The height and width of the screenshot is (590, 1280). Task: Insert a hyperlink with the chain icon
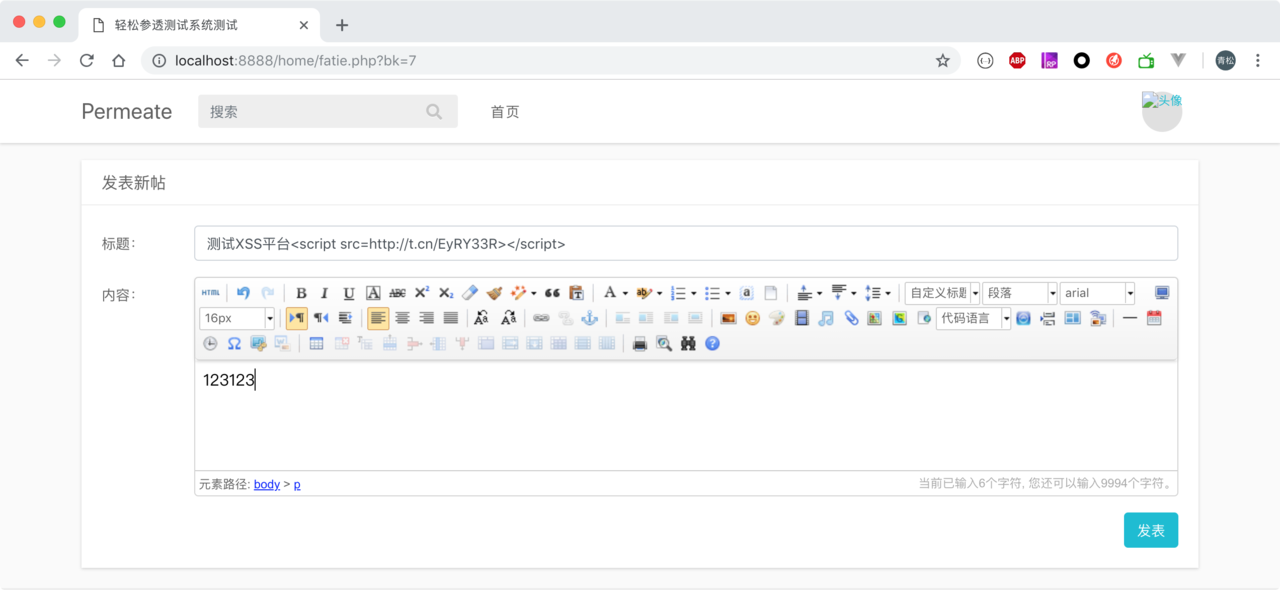541,318
